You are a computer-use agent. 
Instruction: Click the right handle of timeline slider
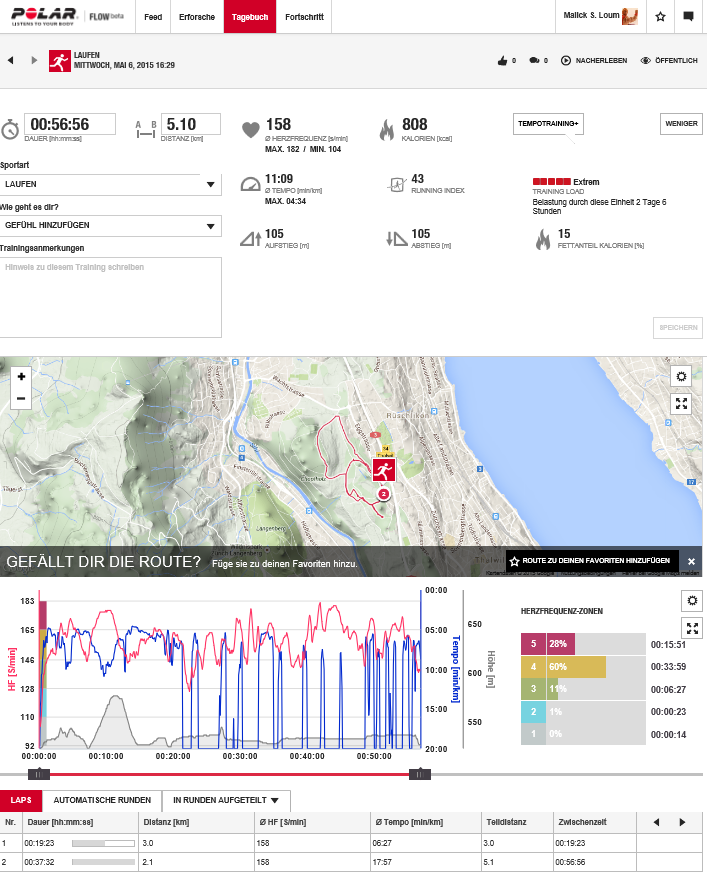tap(421, 774)
